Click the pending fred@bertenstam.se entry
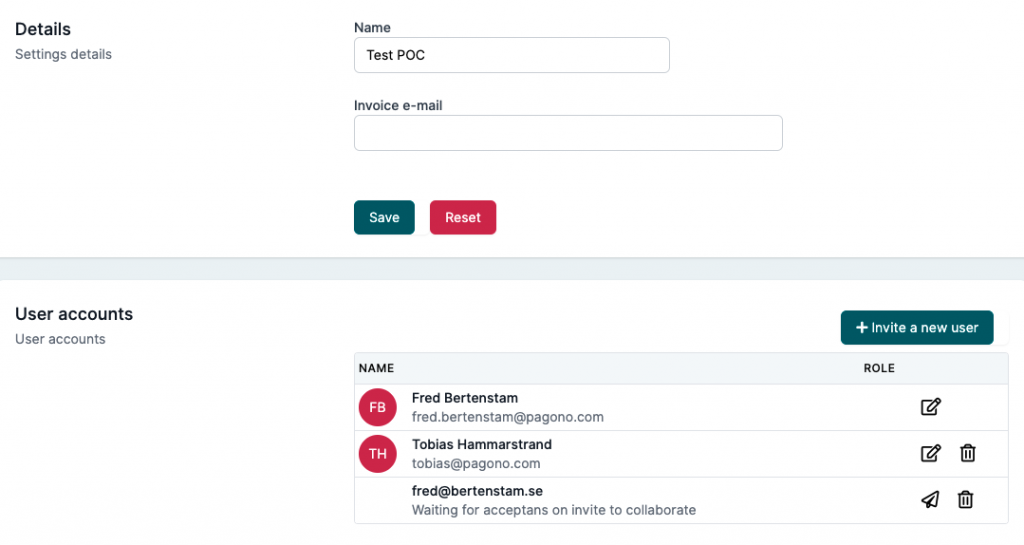 click(x=477, y=491)
